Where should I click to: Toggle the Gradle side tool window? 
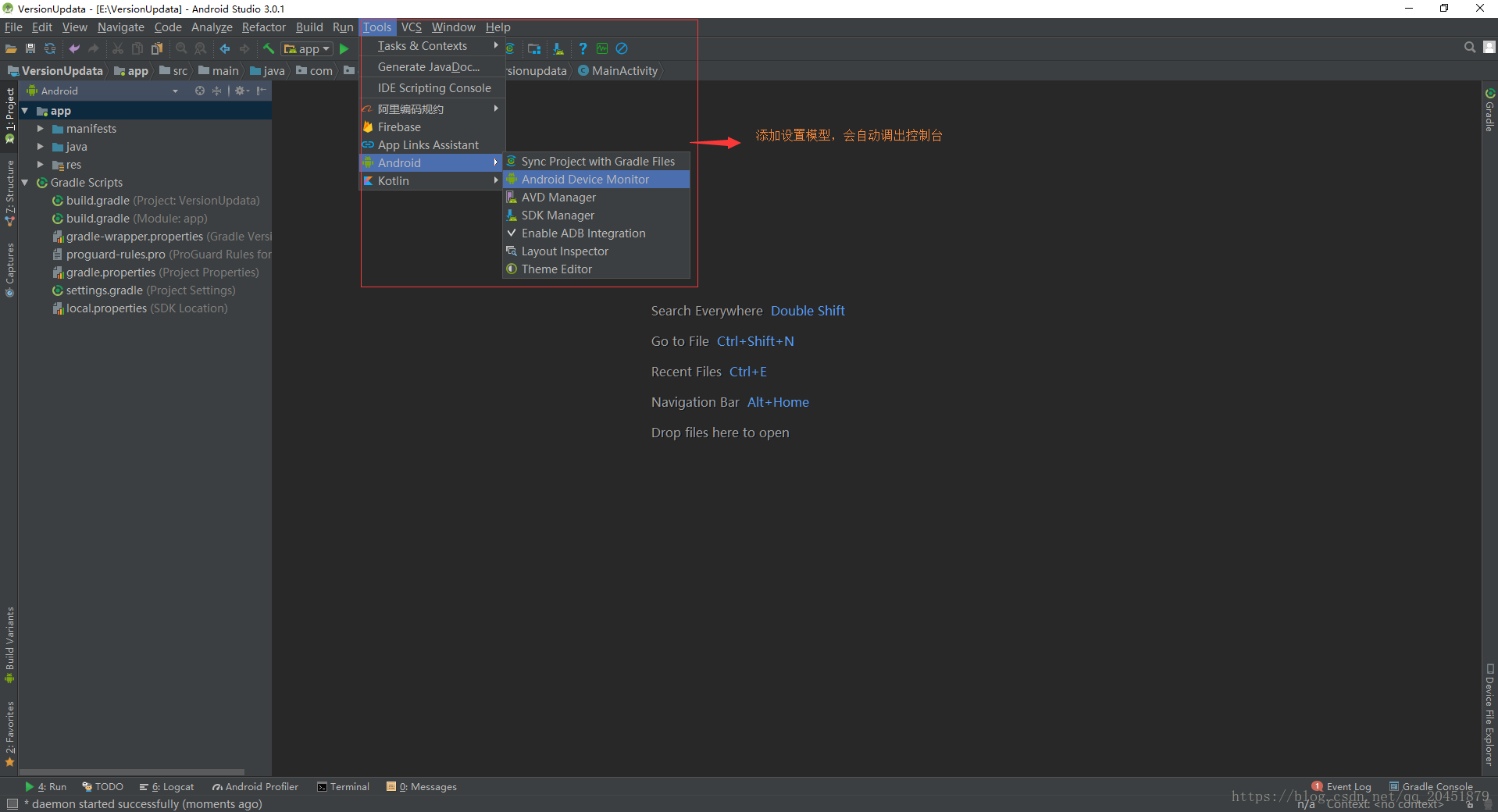1489,109
